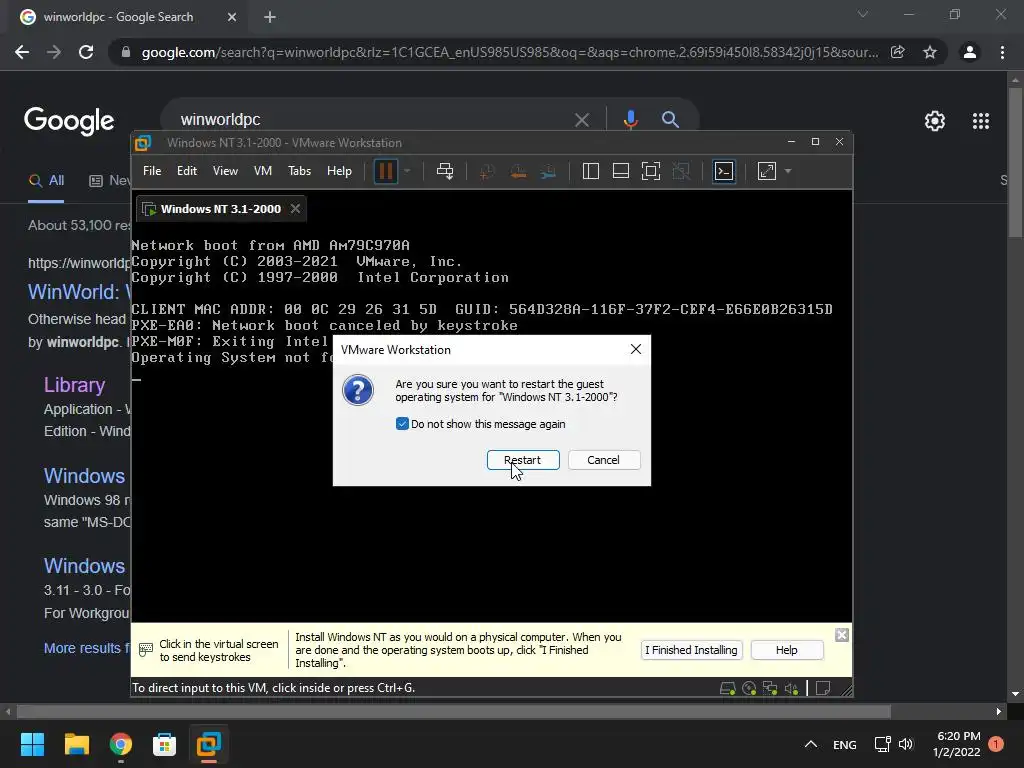Viewport: 1024px width, 768px height.
Task: Open the VMware Help menu
Action: (339, 170)
